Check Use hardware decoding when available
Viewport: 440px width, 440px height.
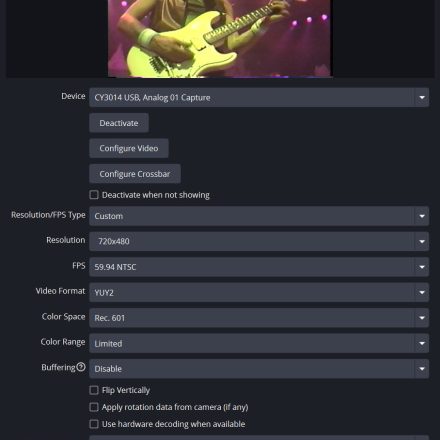point(94,424)
